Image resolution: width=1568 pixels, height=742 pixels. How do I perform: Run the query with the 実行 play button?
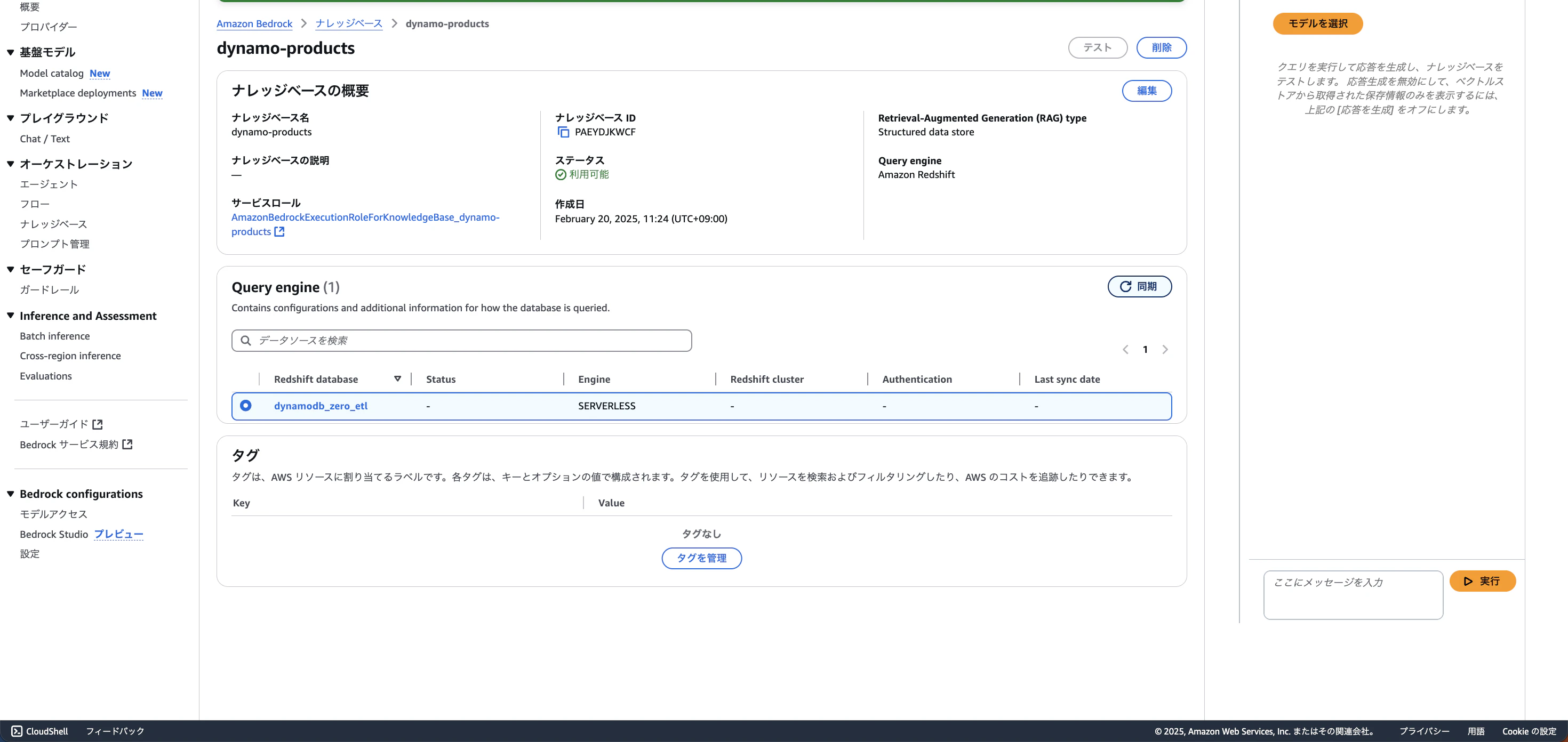point(1483,581)
